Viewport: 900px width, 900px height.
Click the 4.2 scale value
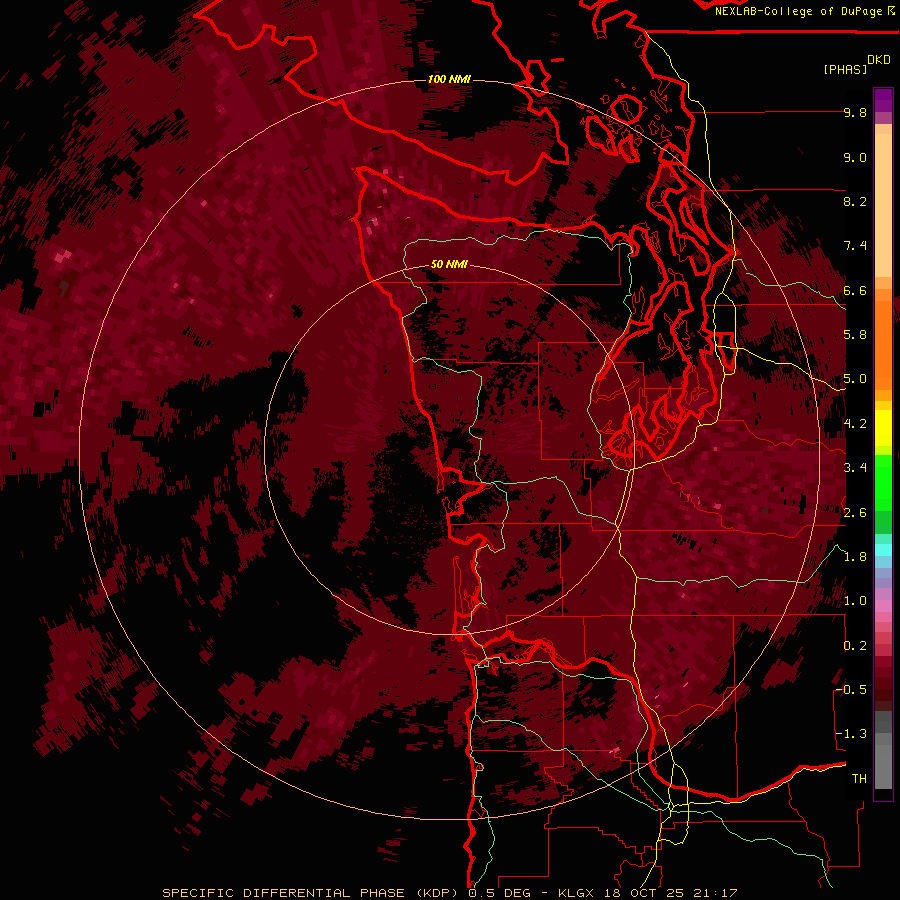855,424
